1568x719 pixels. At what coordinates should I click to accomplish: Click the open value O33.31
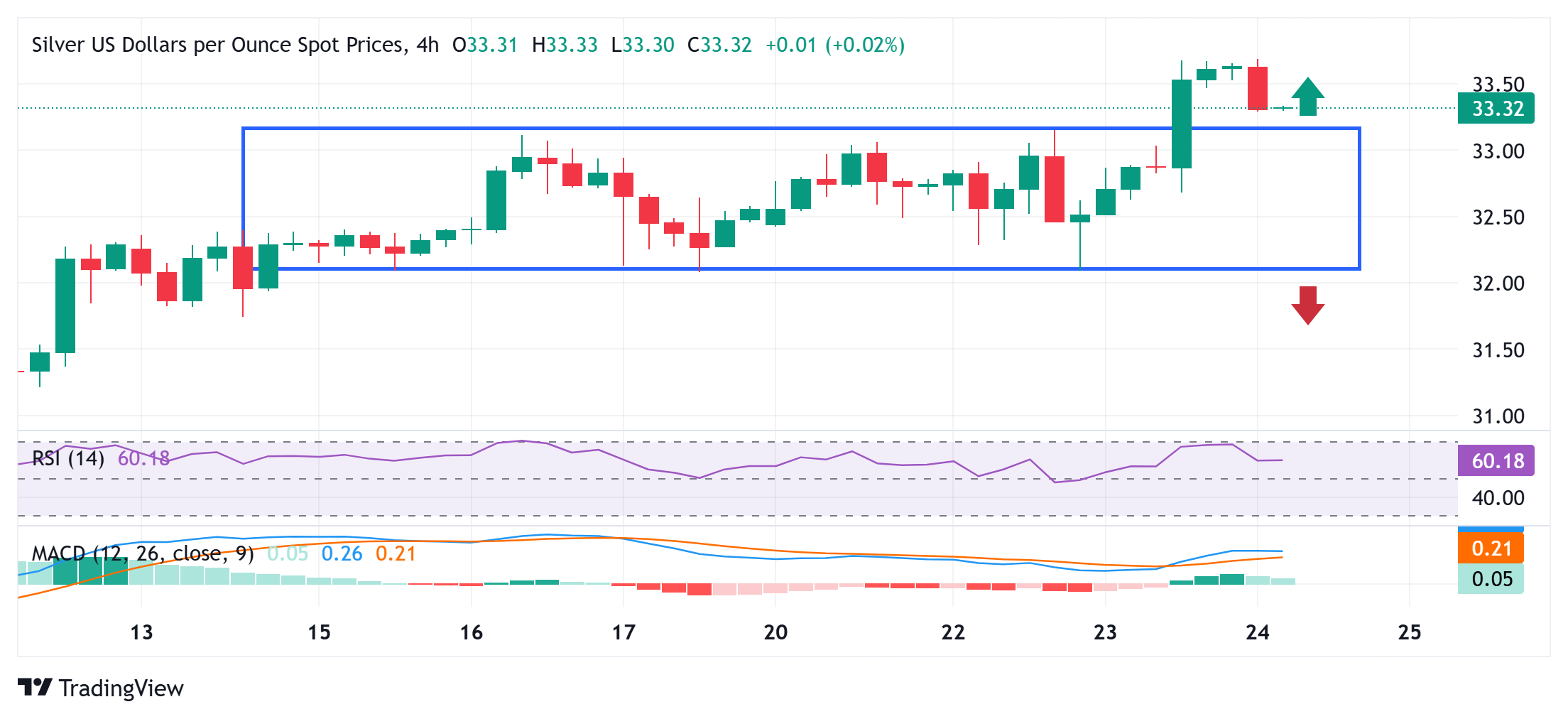click(x=485, y=45)
